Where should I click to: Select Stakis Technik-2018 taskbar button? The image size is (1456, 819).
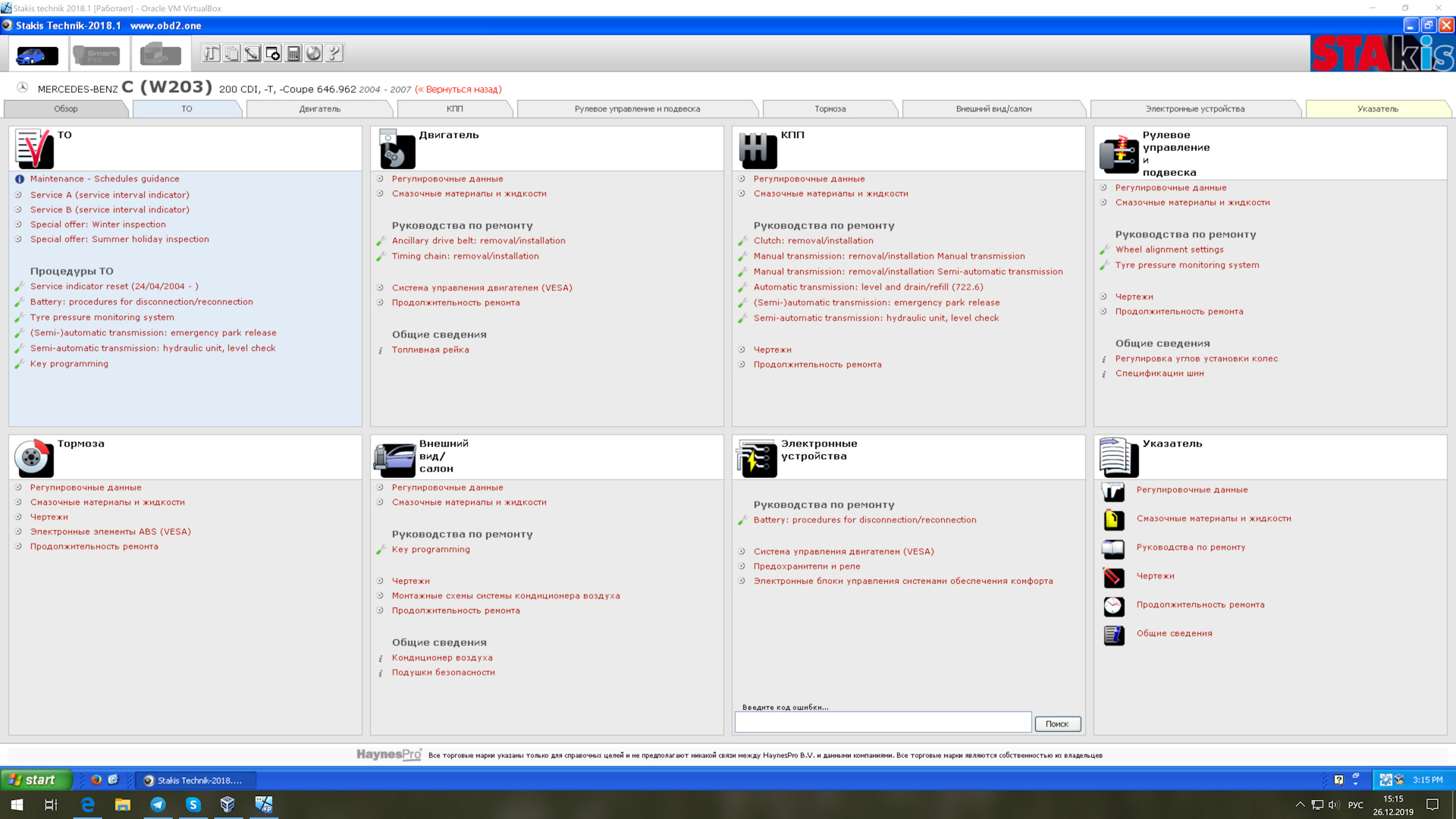point(196,780)
